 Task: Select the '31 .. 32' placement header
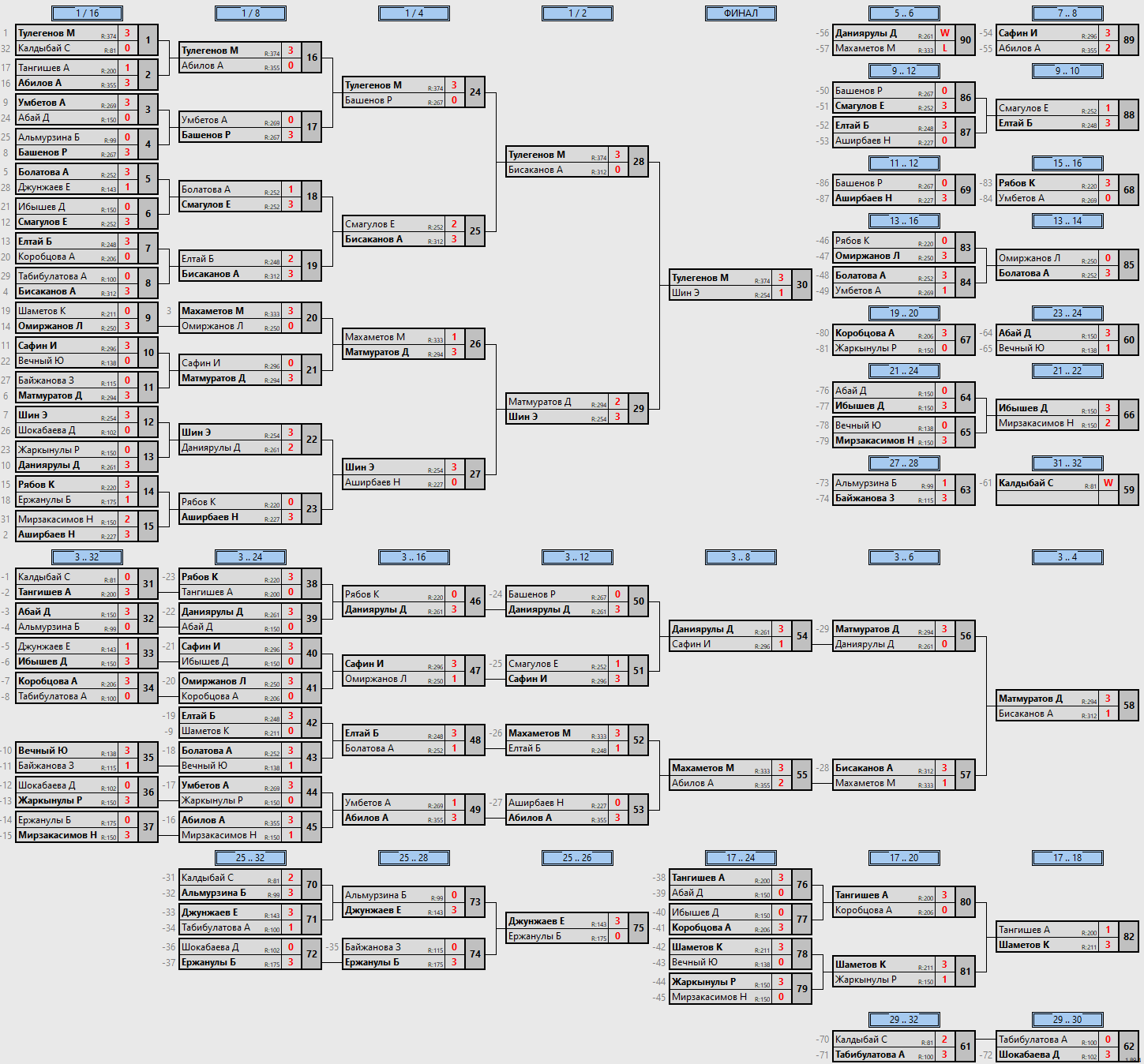(1067, 463)
